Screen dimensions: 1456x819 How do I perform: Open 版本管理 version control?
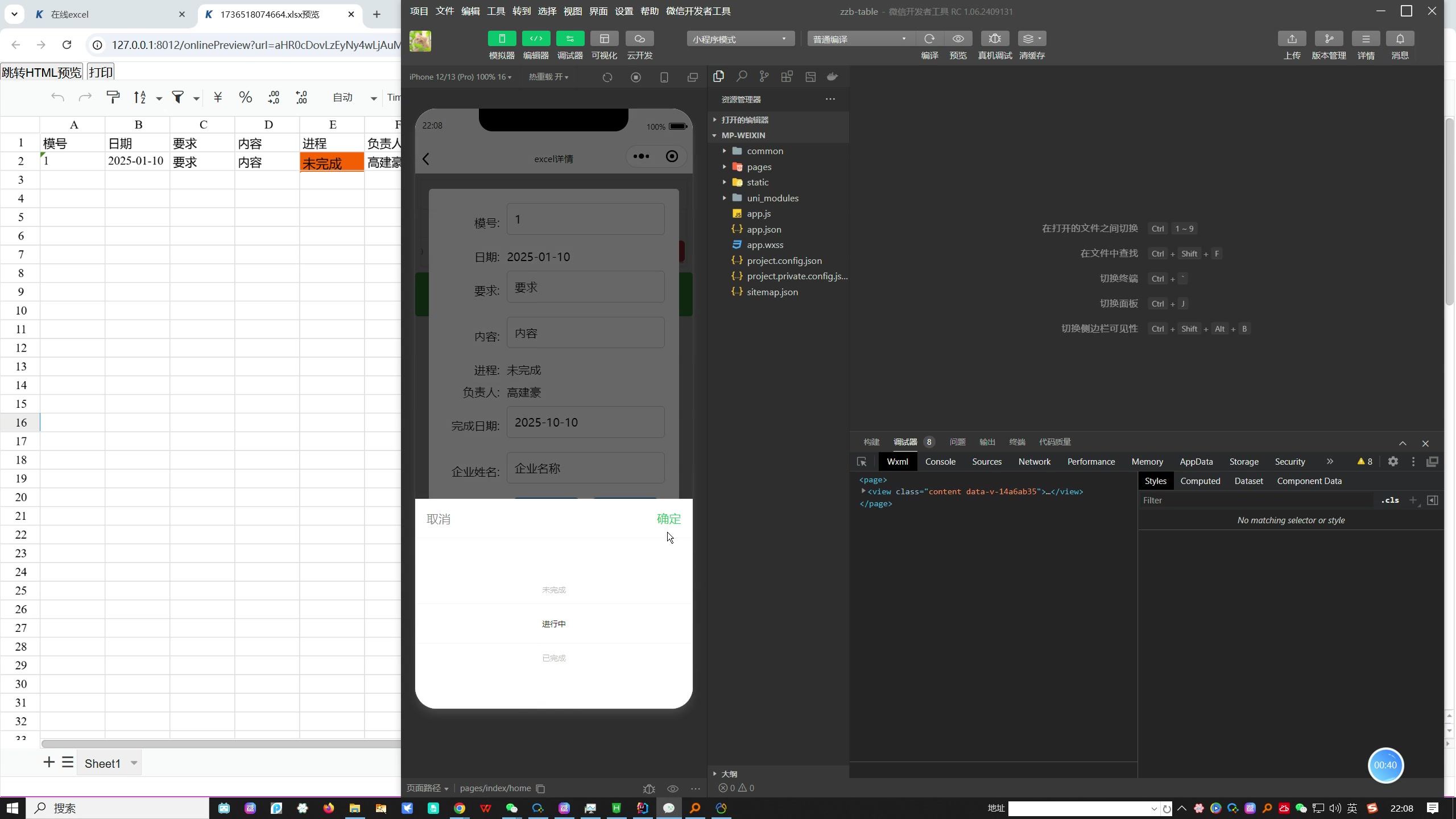point(1329,39)
